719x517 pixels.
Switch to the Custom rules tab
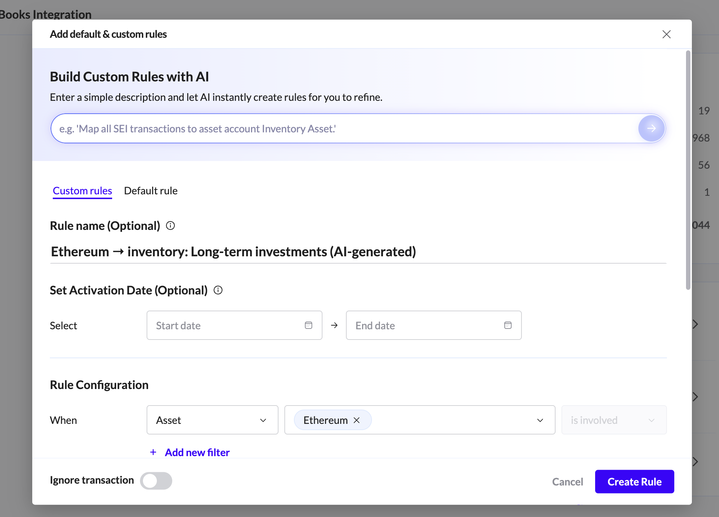point(82,191)
